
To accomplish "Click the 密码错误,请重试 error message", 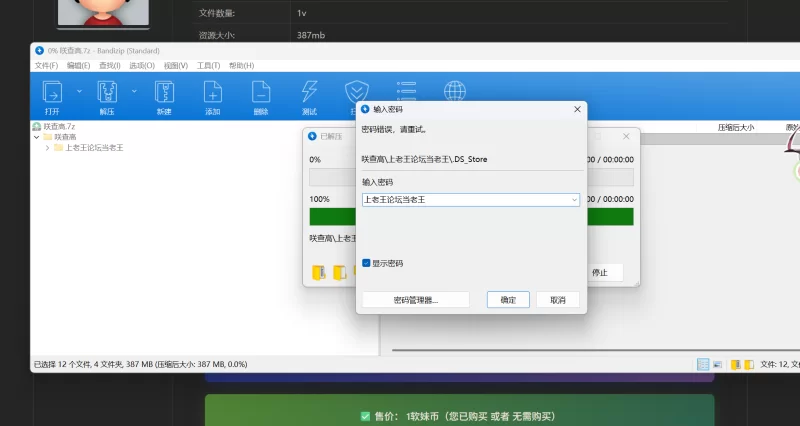I will [394, 130].
